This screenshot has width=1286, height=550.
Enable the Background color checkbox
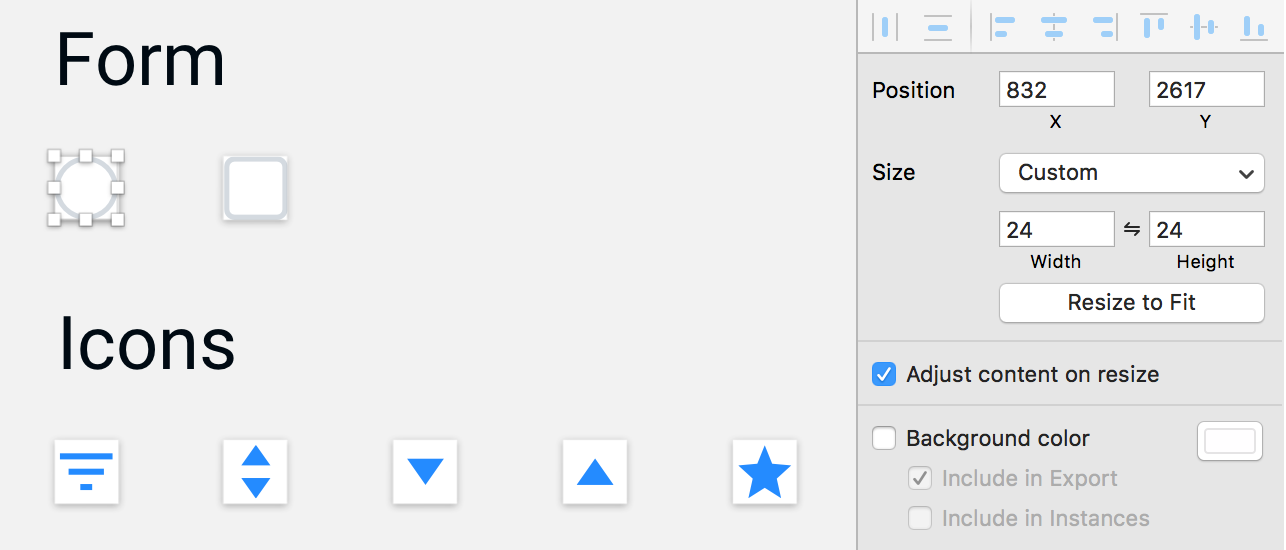click(884, 438)
